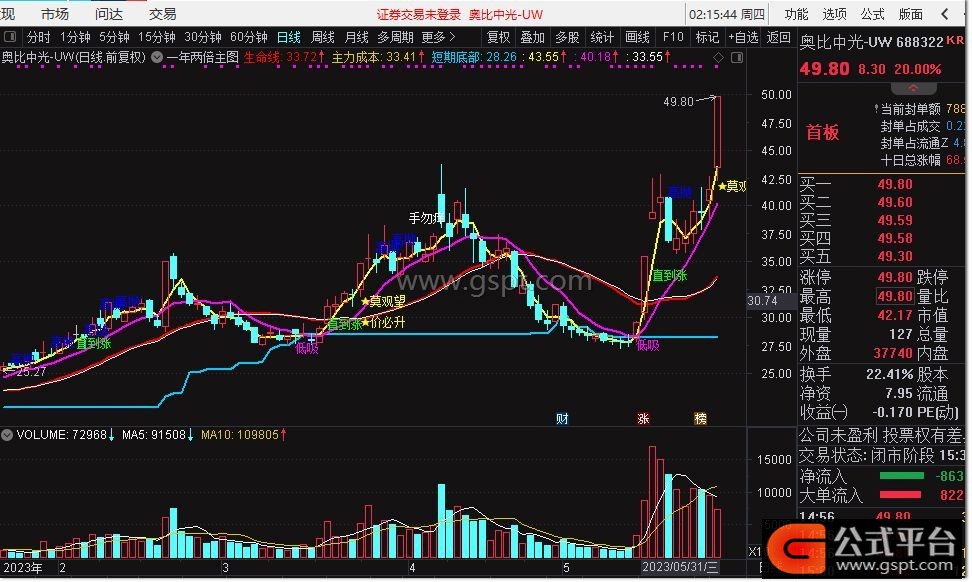Switch to the 15分钟 period
Screen dimensions: 972x582
coord(157,37)
